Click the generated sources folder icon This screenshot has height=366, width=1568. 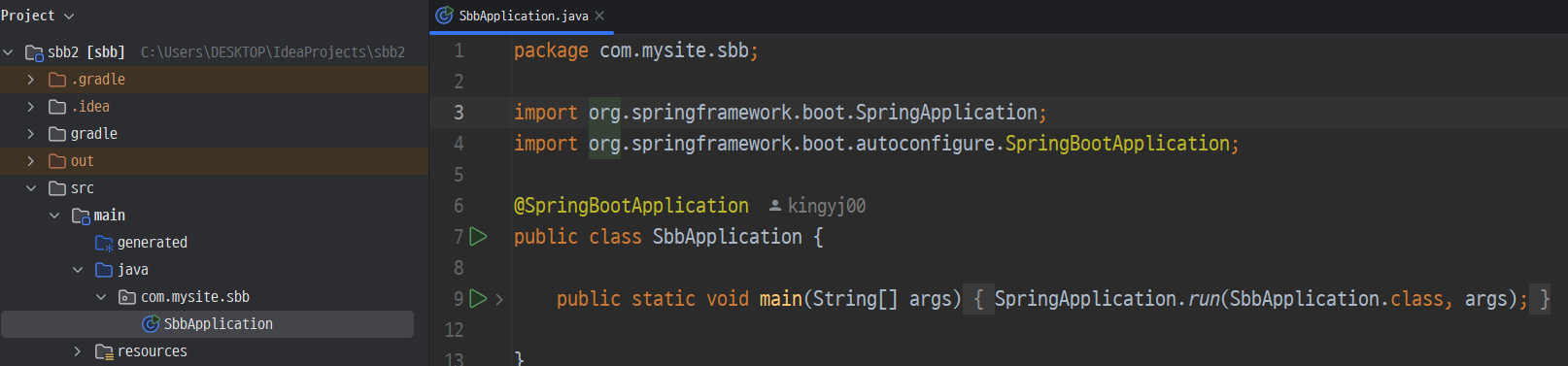coord(104,243)
